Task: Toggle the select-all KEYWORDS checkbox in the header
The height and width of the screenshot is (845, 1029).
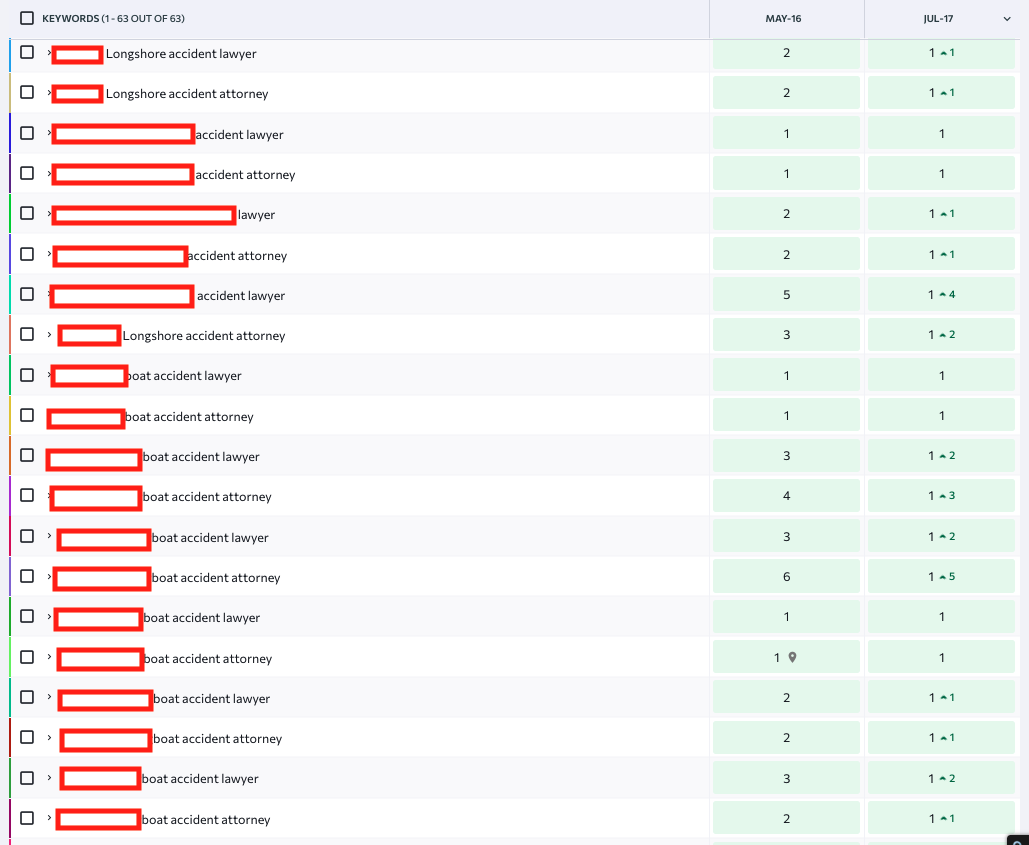Action: point(27,18)
